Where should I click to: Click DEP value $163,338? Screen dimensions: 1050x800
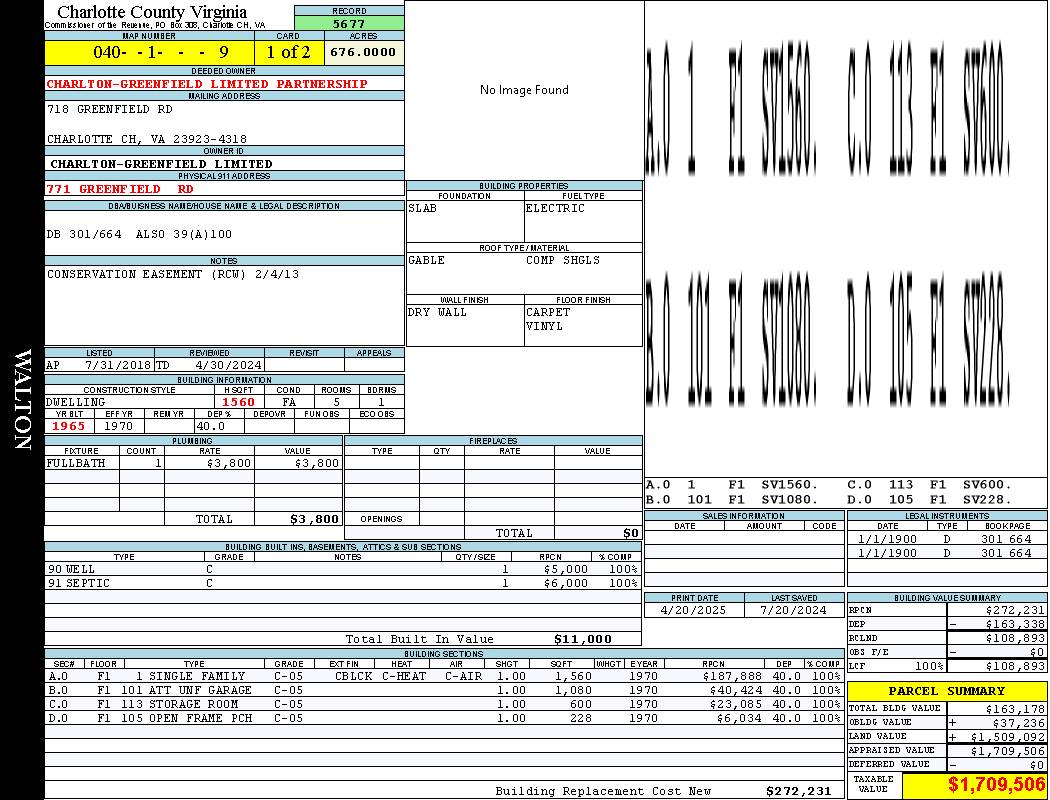pos(1015,625)
